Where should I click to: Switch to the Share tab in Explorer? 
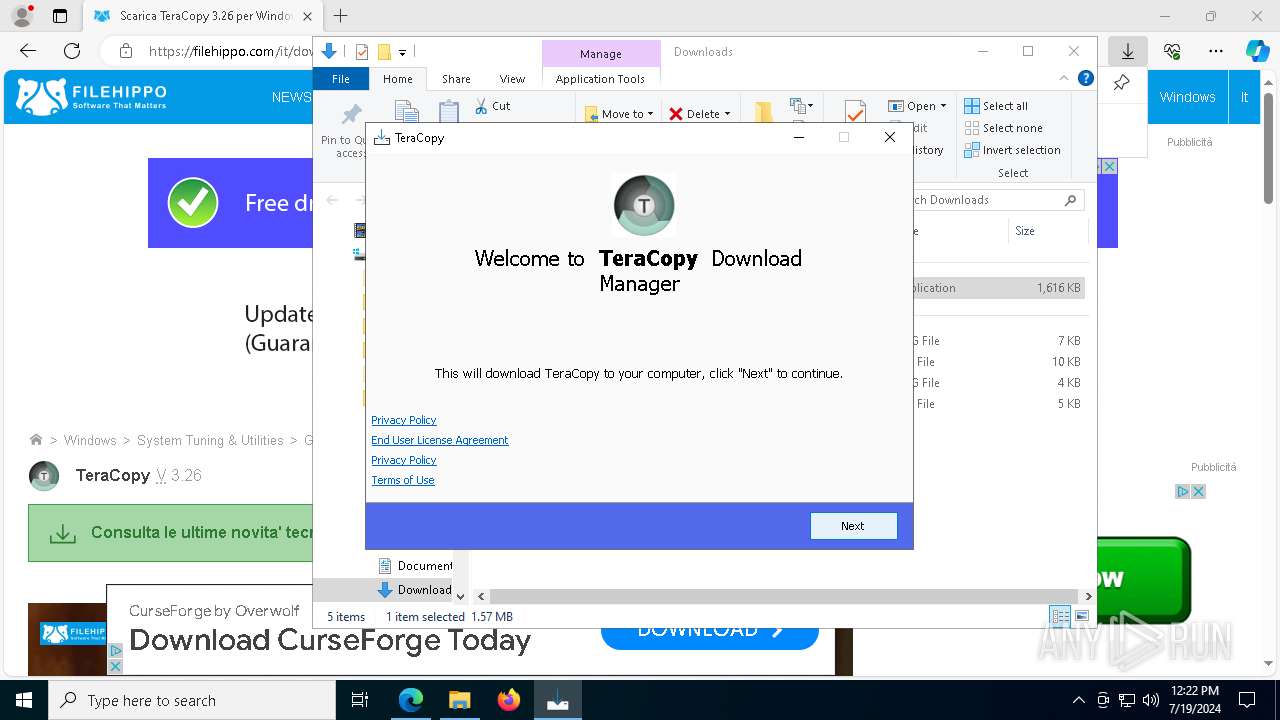coord(456,79)
